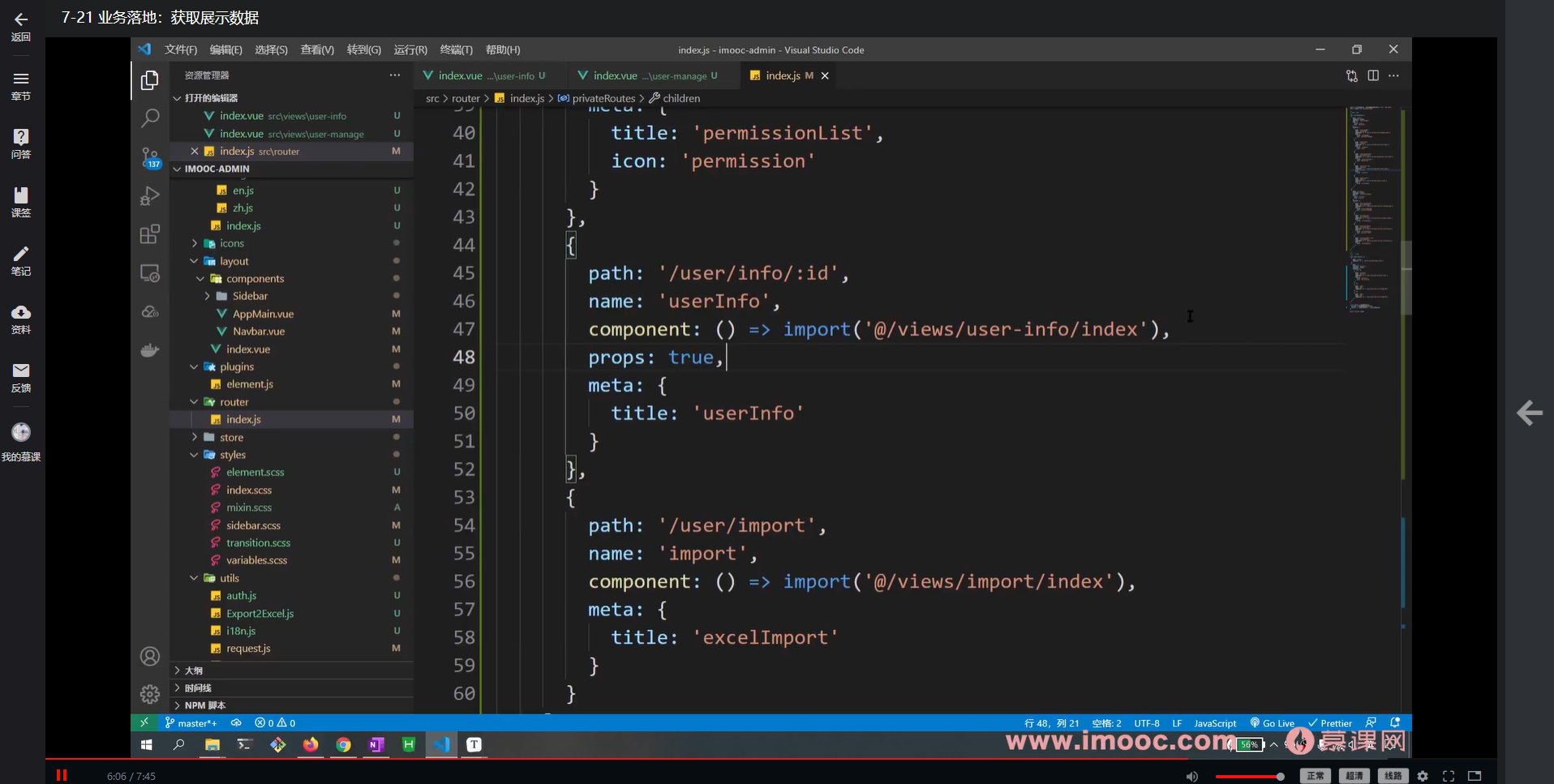The width and height of the screenshot is (1554, 784).
Task: Expand the store folder
Action: click(x=231, y=437)
